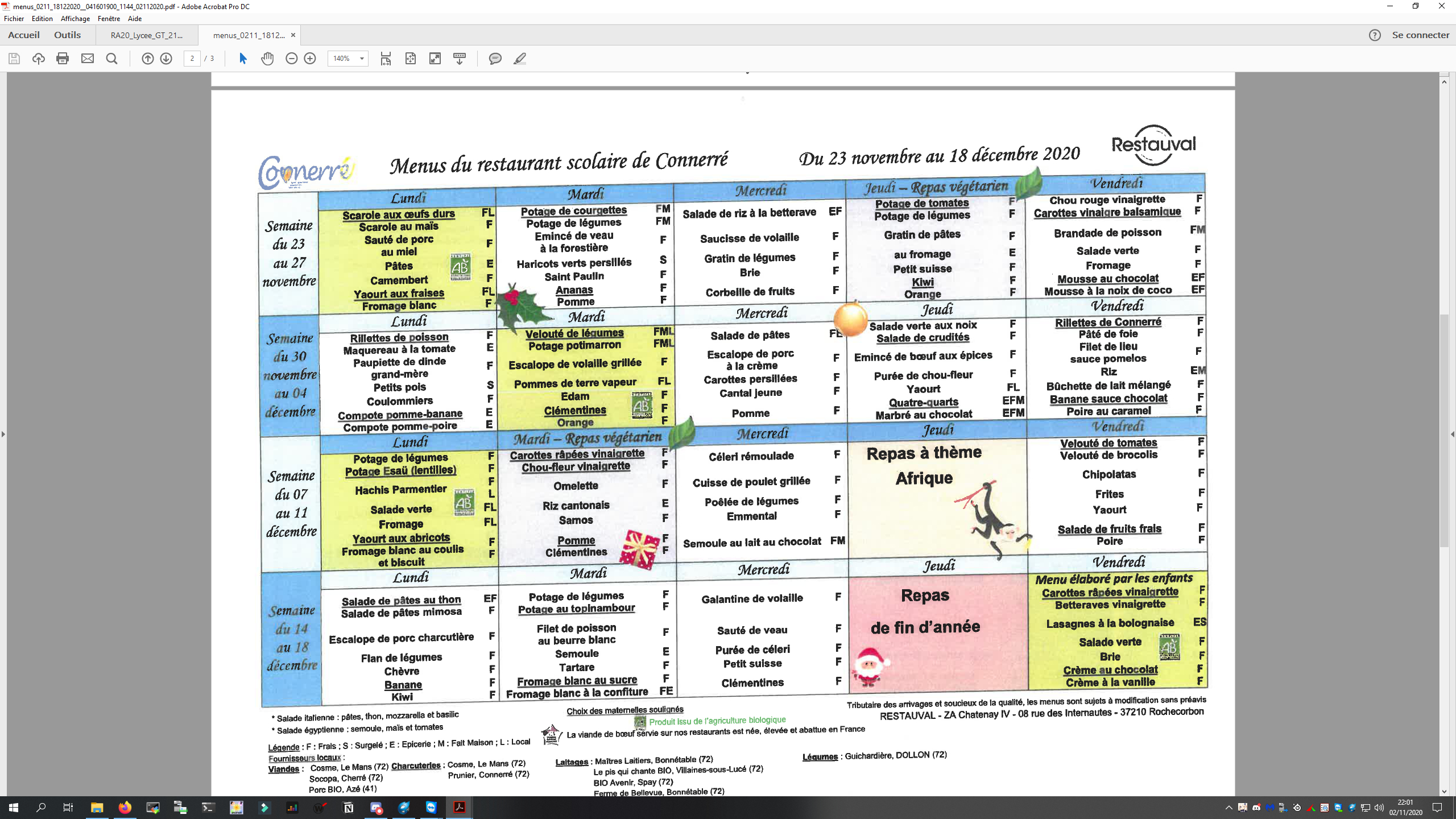1456x819 pixels.
Task: Click the vertical scrollbar thumb
Action: (x=1444, y=431)
